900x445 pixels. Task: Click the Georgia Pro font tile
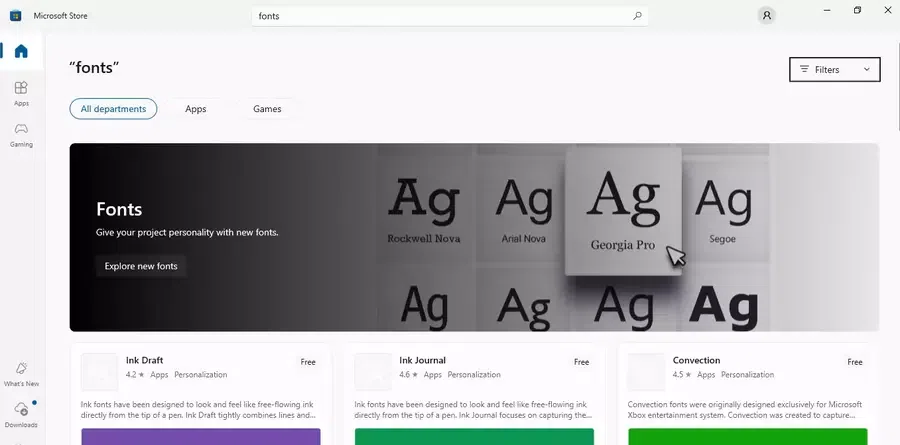(623, 211)
